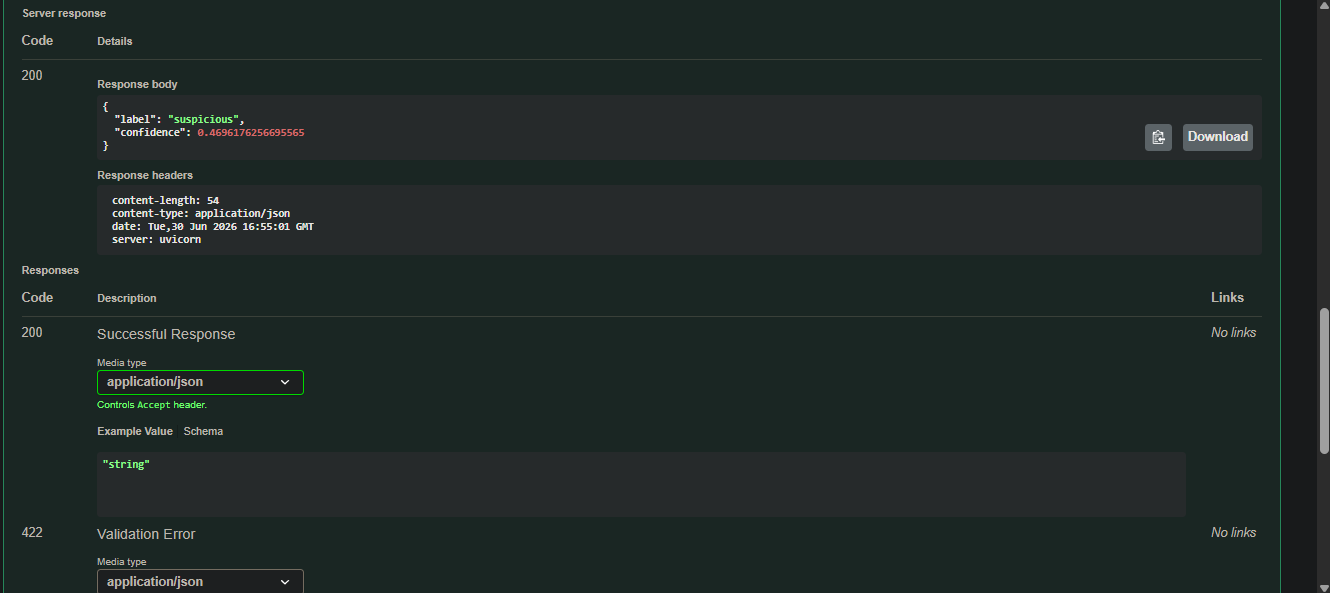Image resolution: width=1330 pixels, height=593 pixels.
Task: Click the Download button for response body
Action: (1218, 137)
